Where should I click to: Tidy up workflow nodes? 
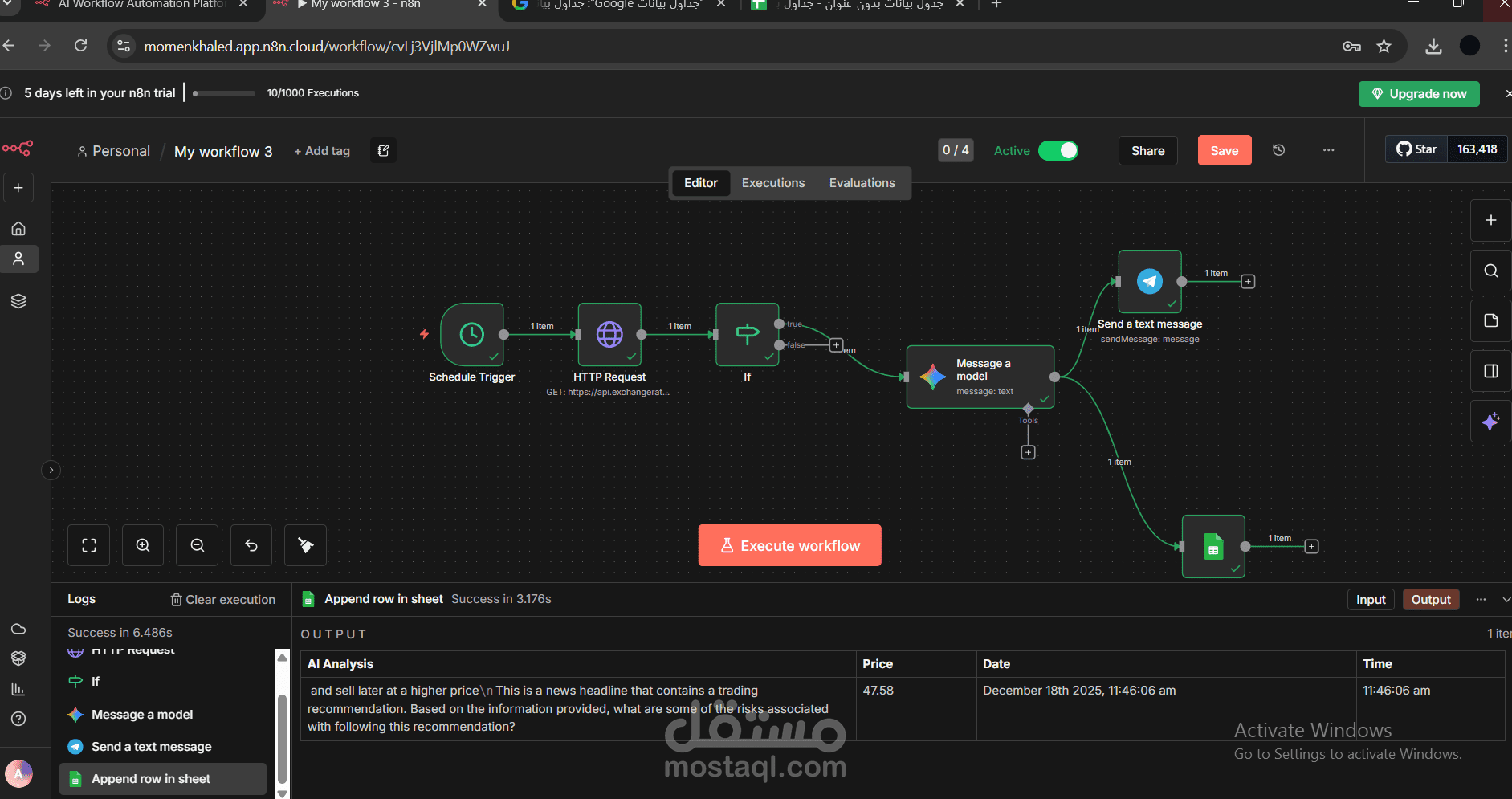click(305, 545)
